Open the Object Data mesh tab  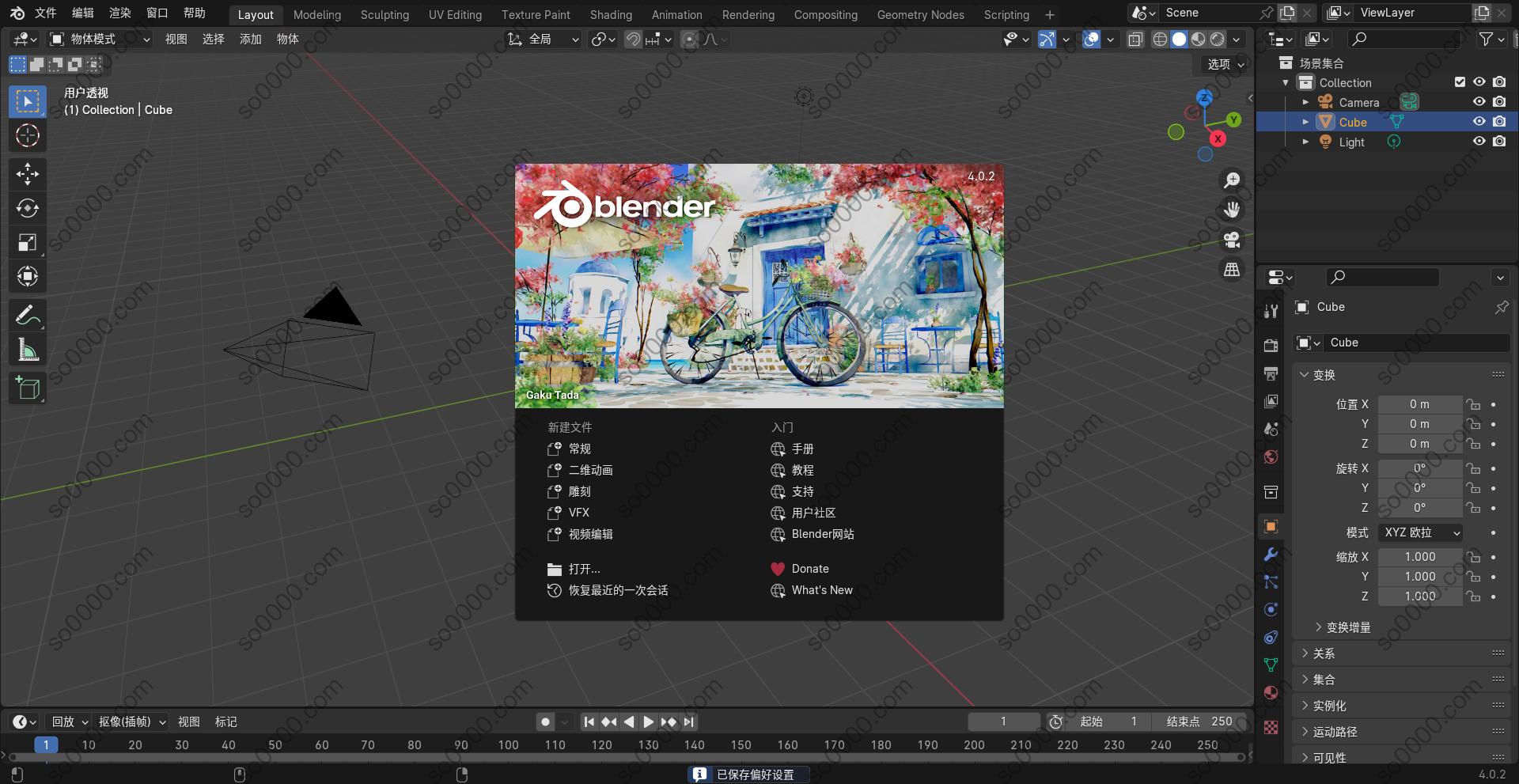tap(1271, 665)
